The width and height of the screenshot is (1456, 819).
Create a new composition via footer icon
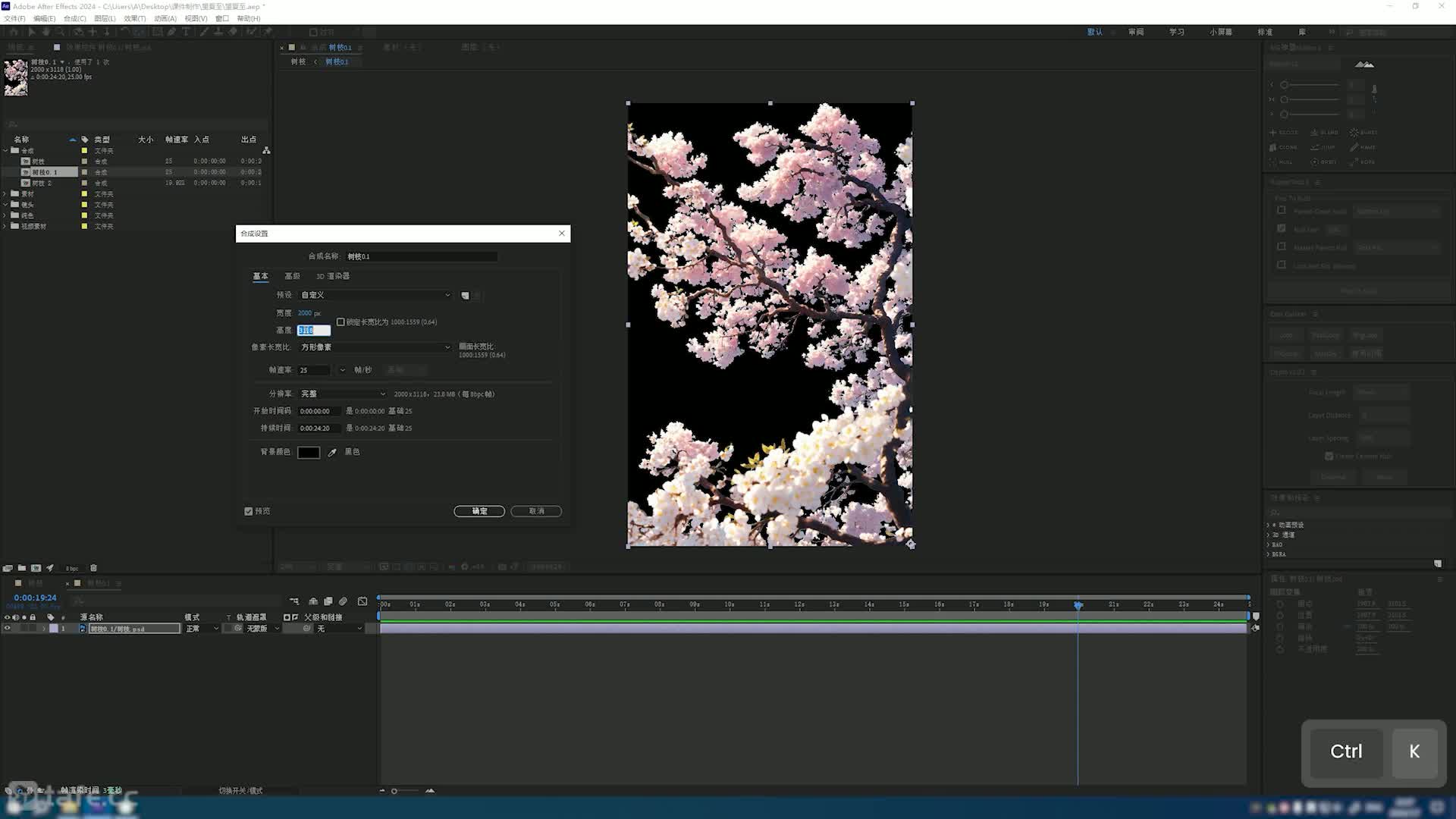tap(36, 568)
